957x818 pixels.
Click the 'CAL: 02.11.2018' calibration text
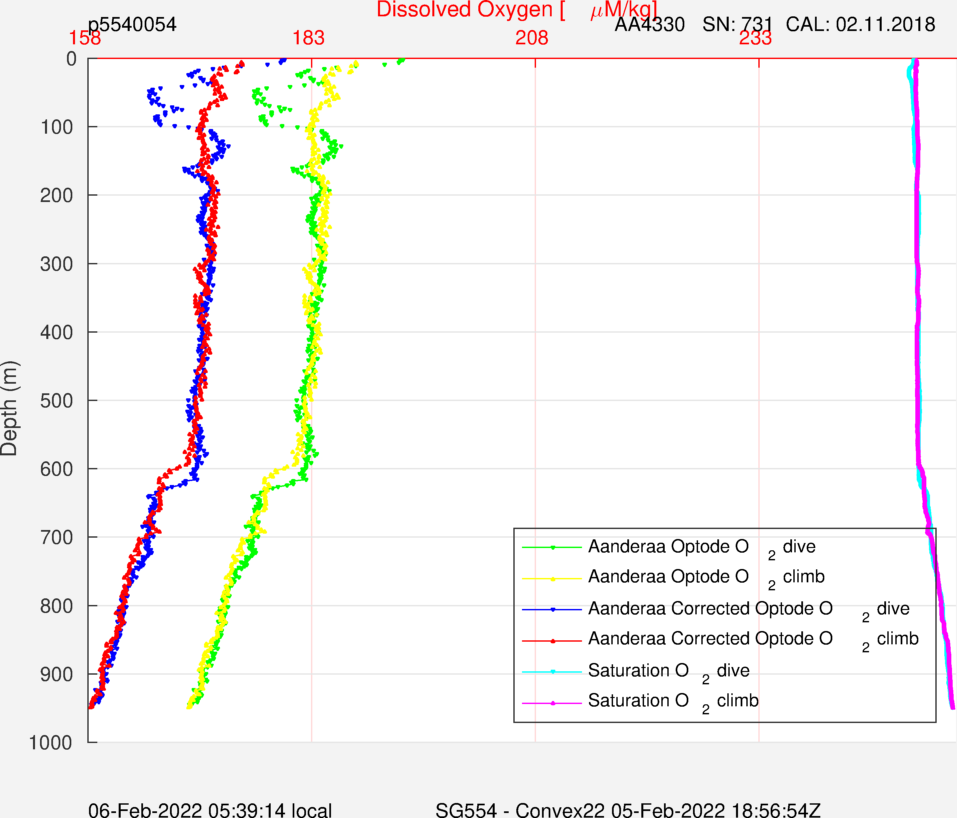tap(861, 24)
